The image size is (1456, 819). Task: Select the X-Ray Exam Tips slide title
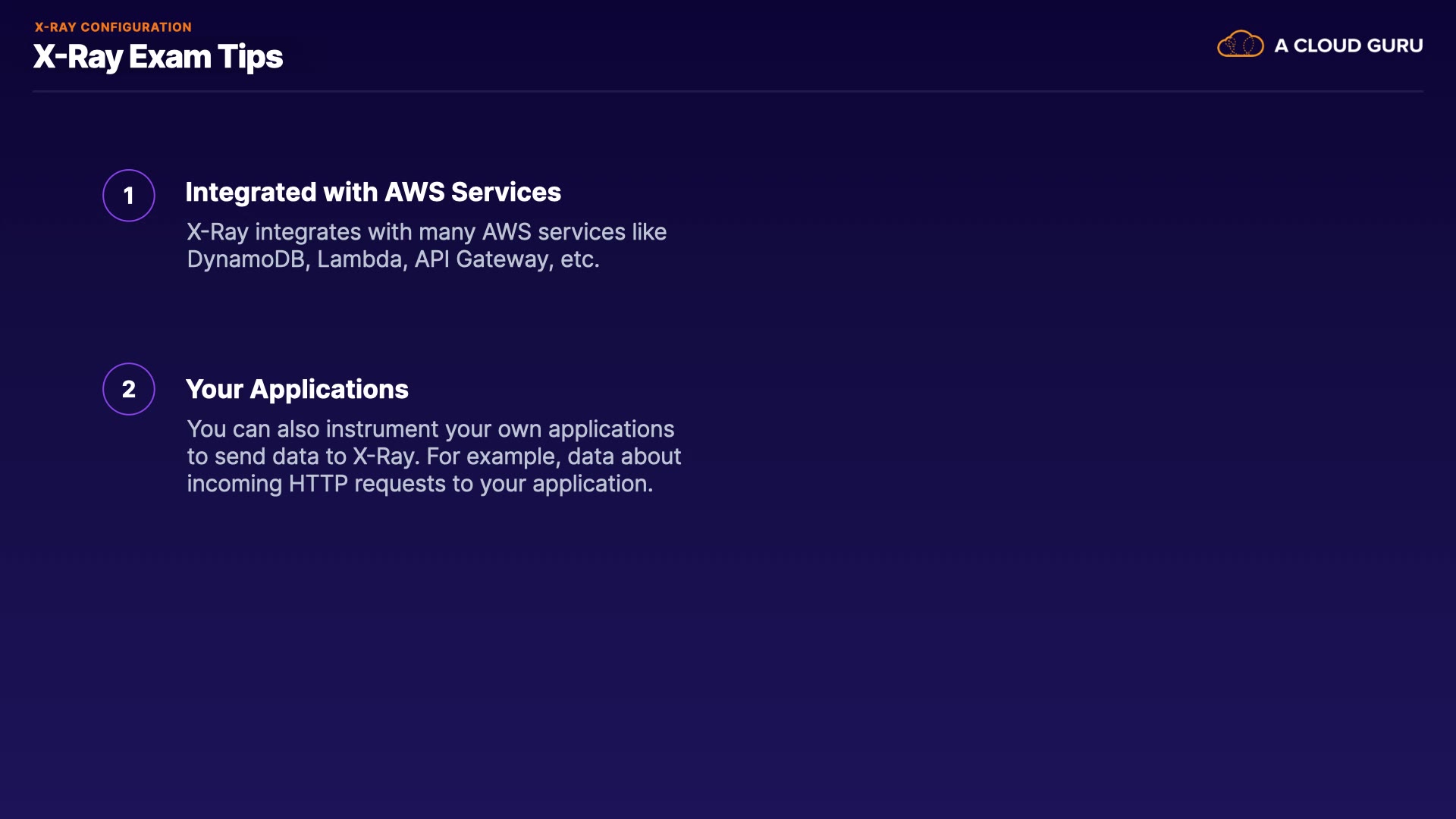tap(158, 57)
